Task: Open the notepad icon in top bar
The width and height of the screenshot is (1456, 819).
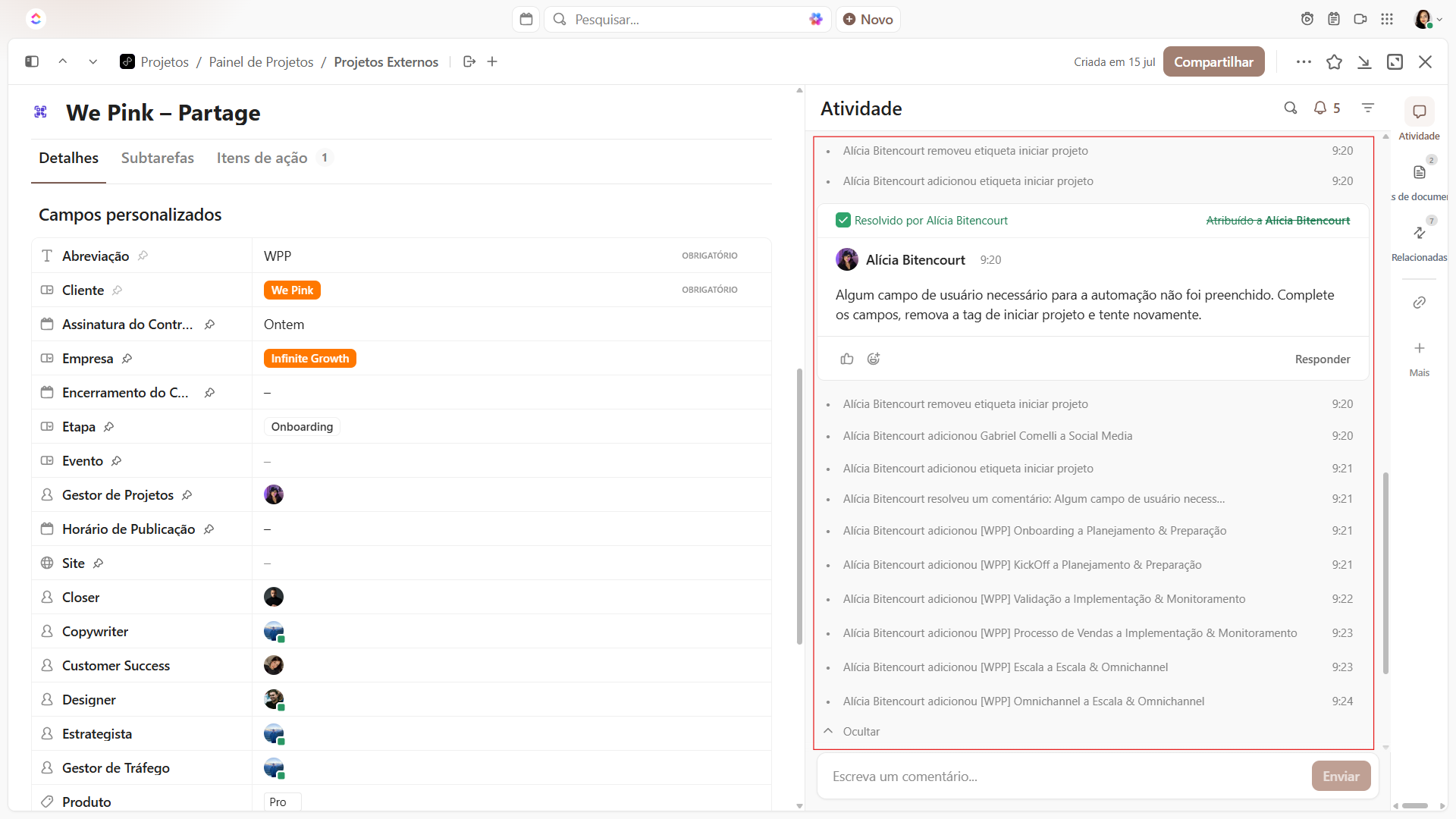Action: [x=1334, y=19]
